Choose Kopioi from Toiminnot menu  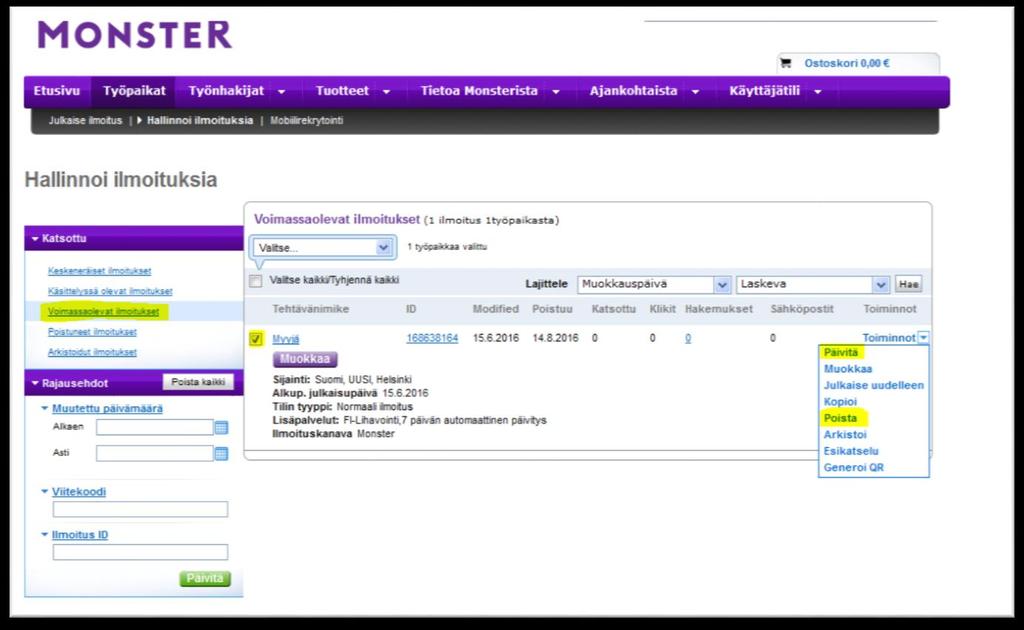pos(840,402)
